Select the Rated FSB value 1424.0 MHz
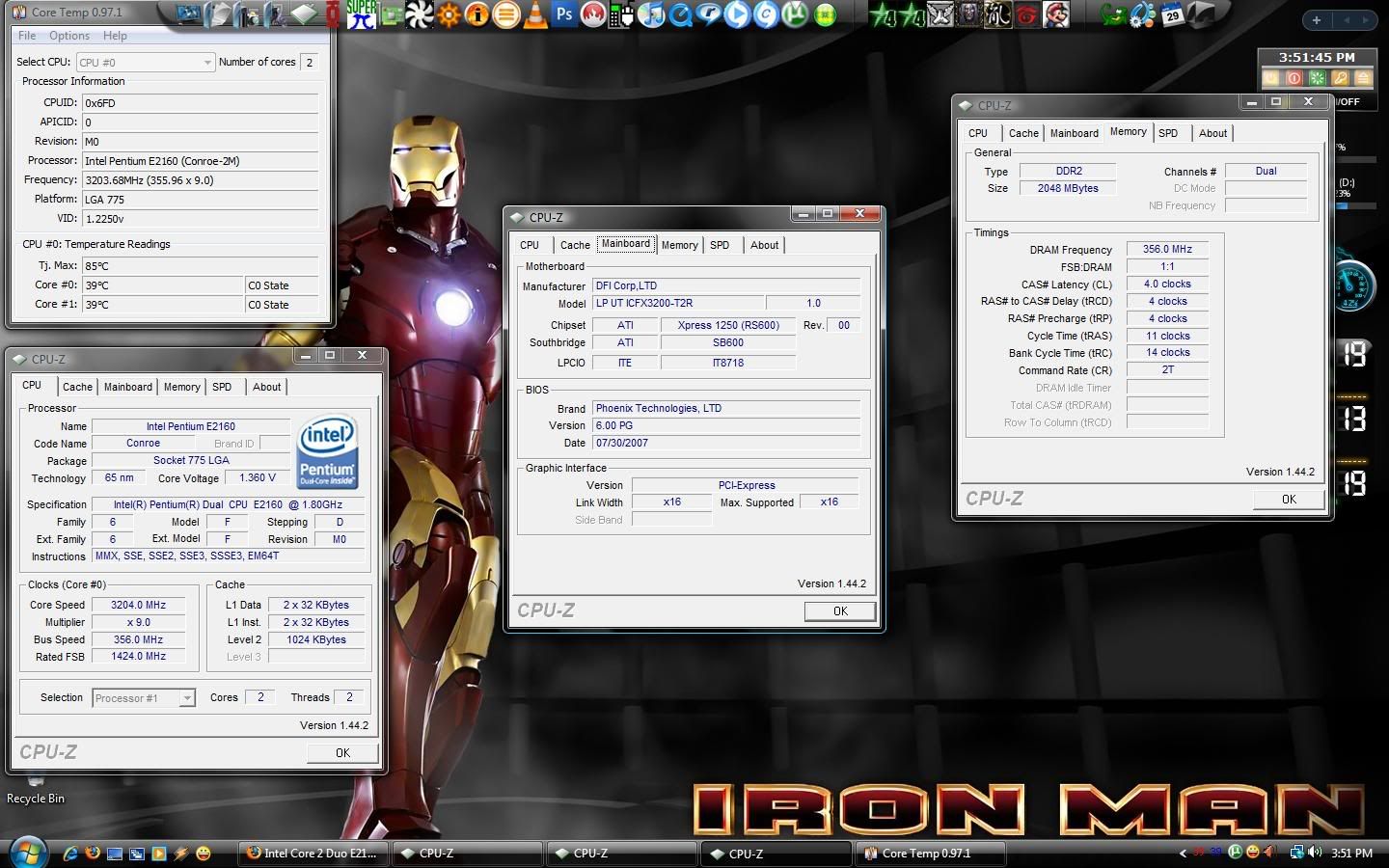Screen dimensions: 1389x868 138,657
